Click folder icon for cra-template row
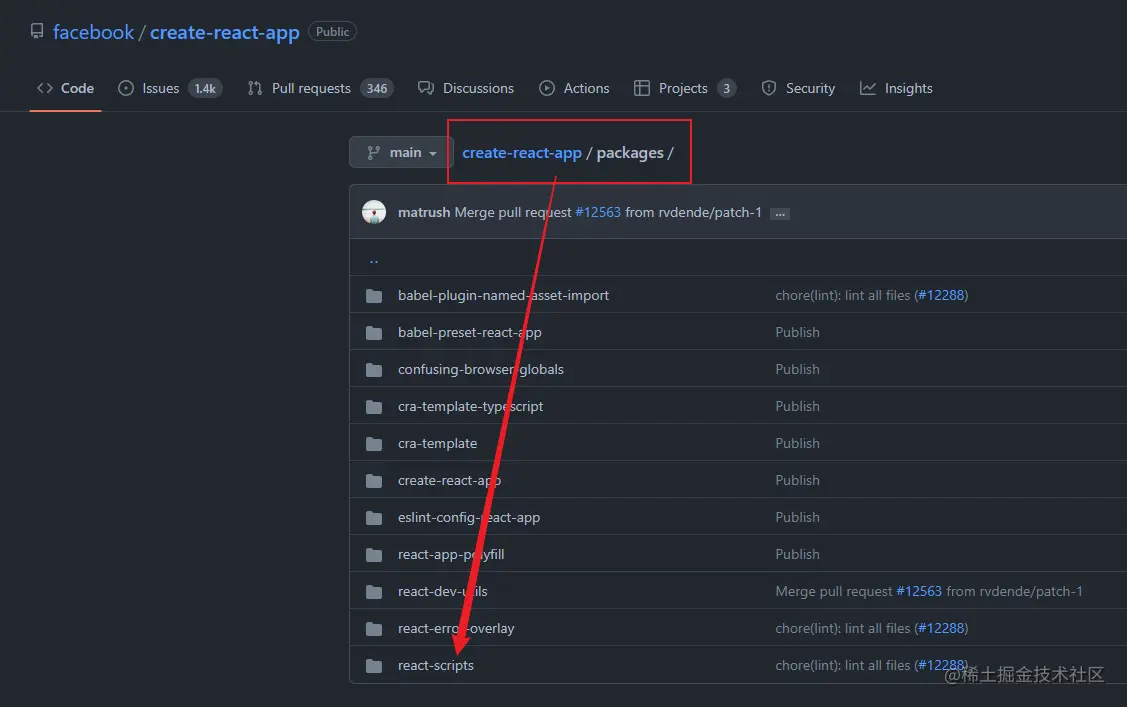 coord(374,444)
